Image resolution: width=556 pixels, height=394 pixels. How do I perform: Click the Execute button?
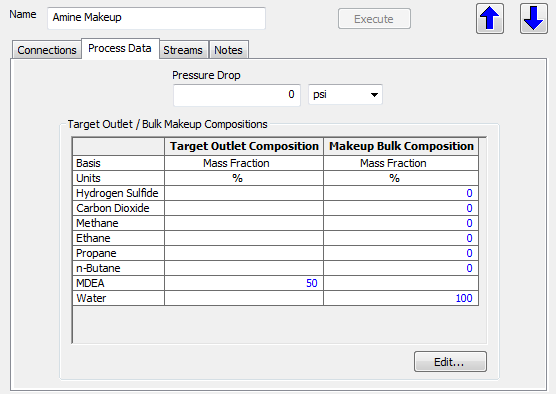[x=374, y=19]
